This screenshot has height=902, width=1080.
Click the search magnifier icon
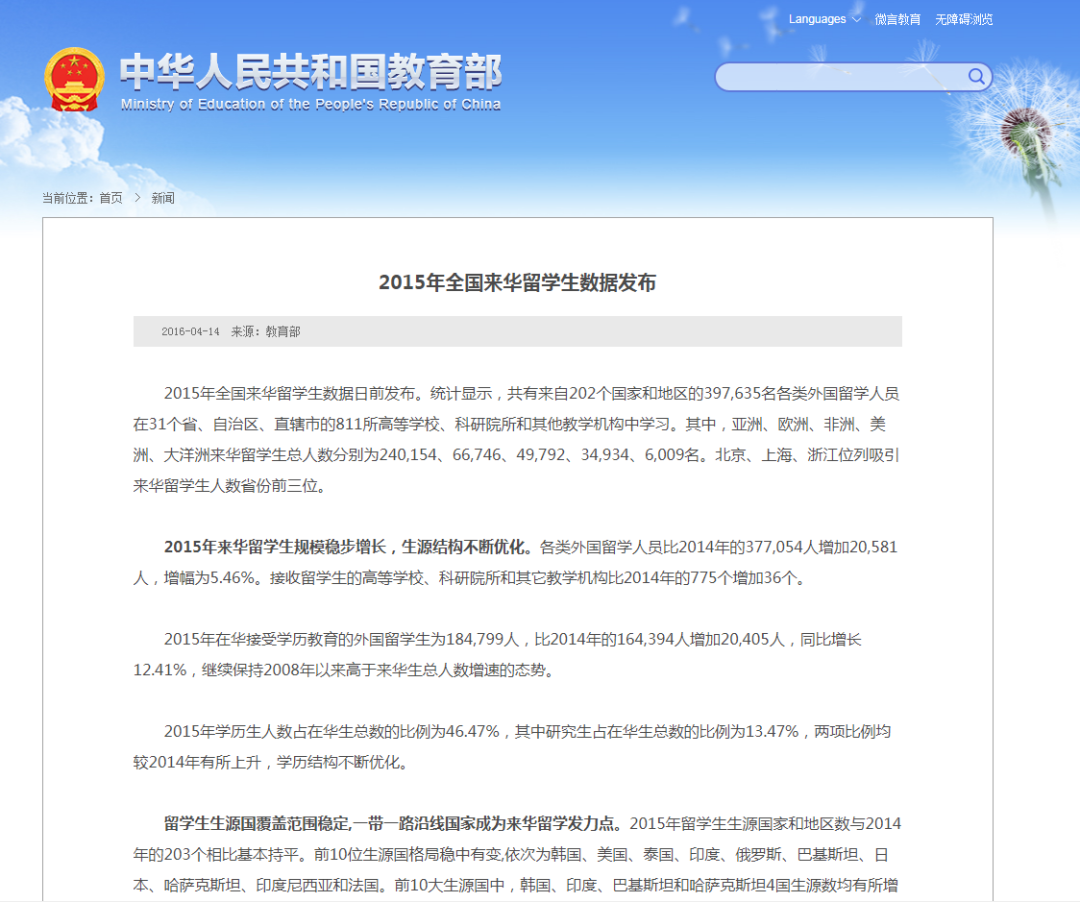976,76
